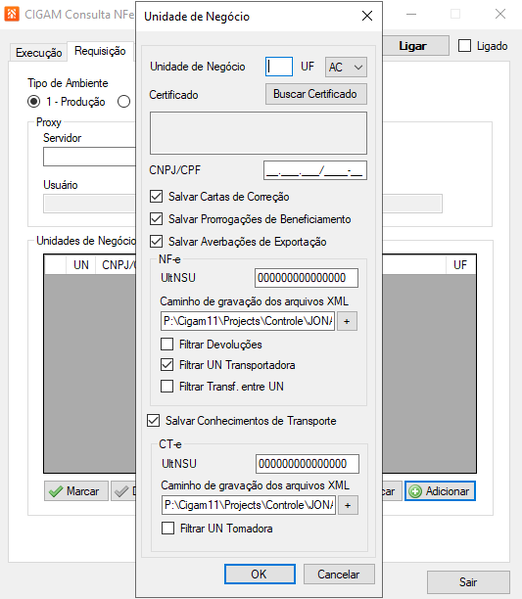Click CT-e Caminho de gravação path field

click(248, 505)
